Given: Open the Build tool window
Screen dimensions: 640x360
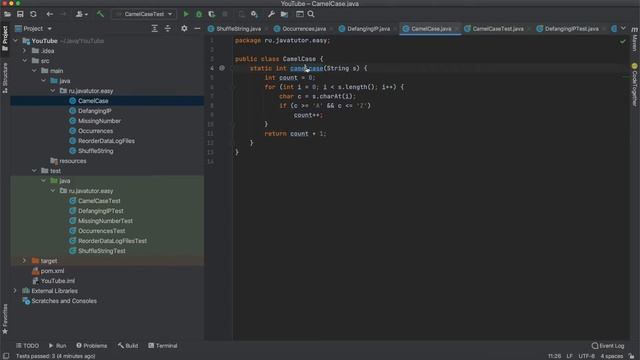Looking at the screenshot, I should 128,346.
